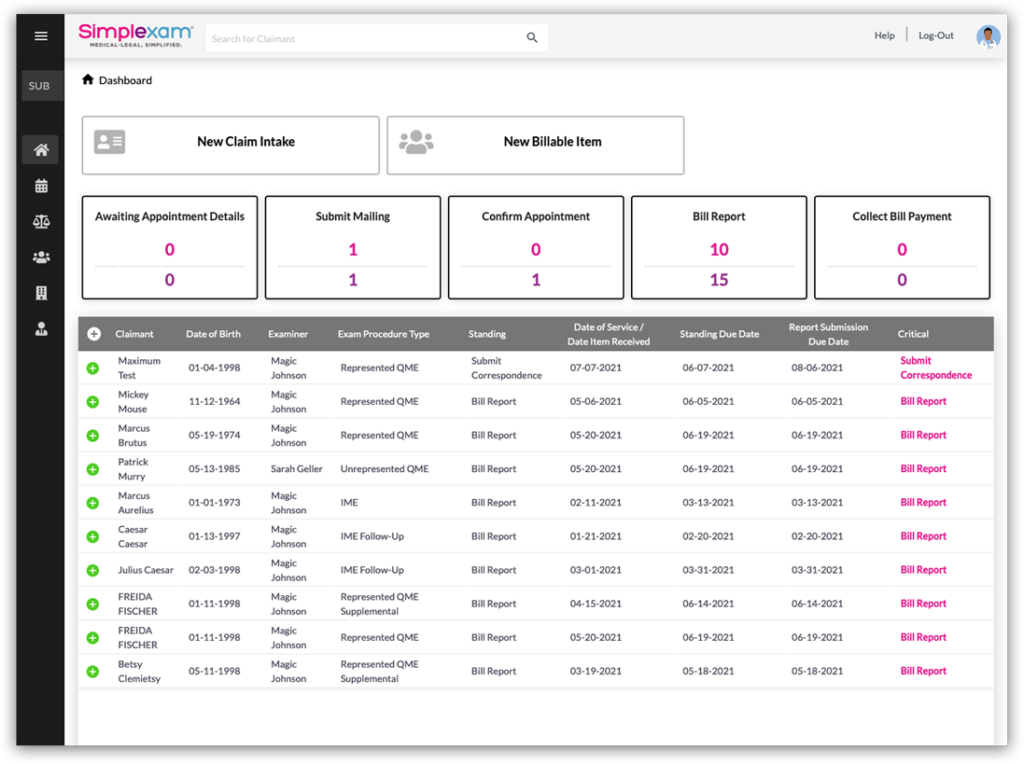The height and width of the screenshot is (764, 1024).
Task: Expand the Caesar Caesar row
Action: tap(93, 537)
